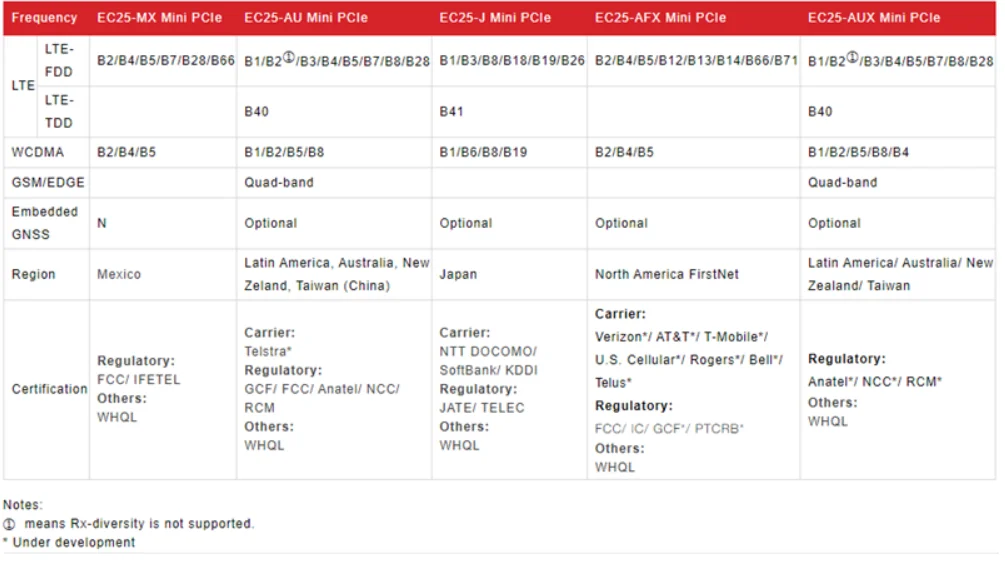Select the North America FirstNet cell

tap(666, 274)
